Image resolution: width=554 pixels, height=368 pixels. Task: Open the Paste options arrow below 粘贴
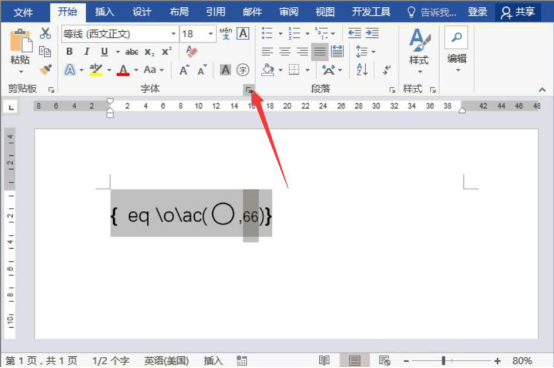pyautogui.click(x=21, y=72)
